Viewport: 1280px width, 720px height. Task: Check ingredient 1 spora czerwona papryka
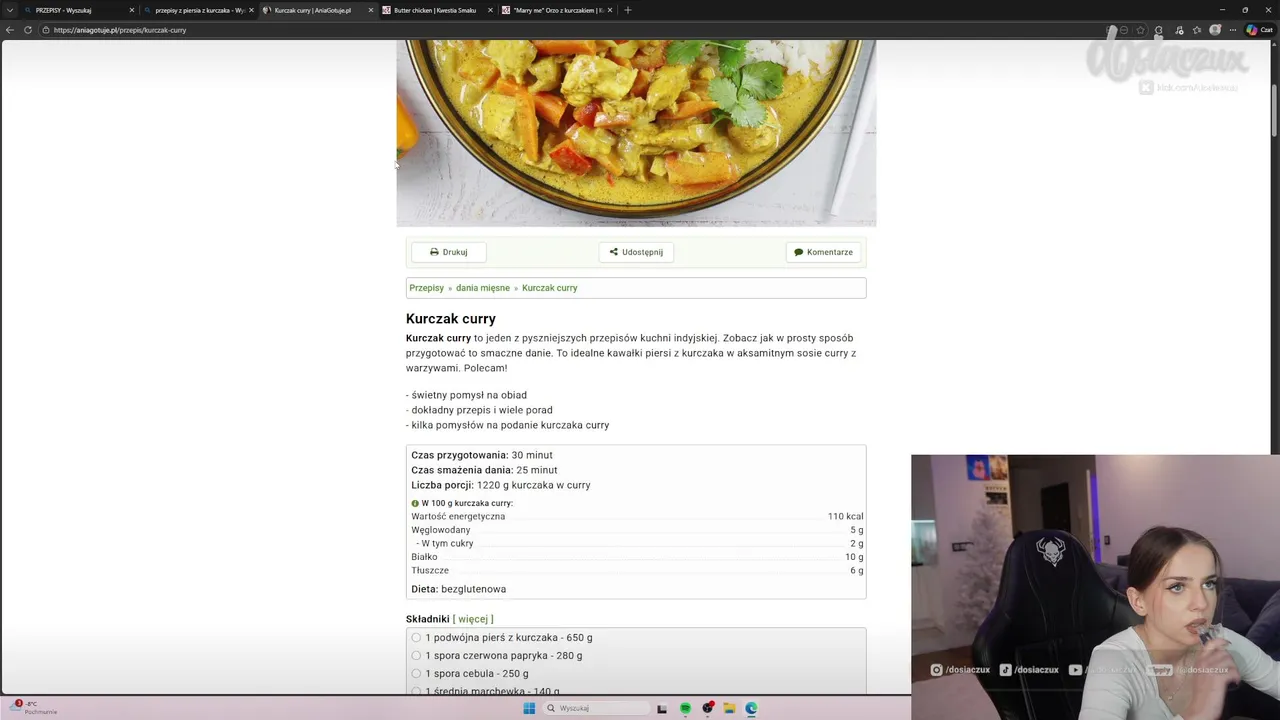pyautogui.click(x=416, y=655)
